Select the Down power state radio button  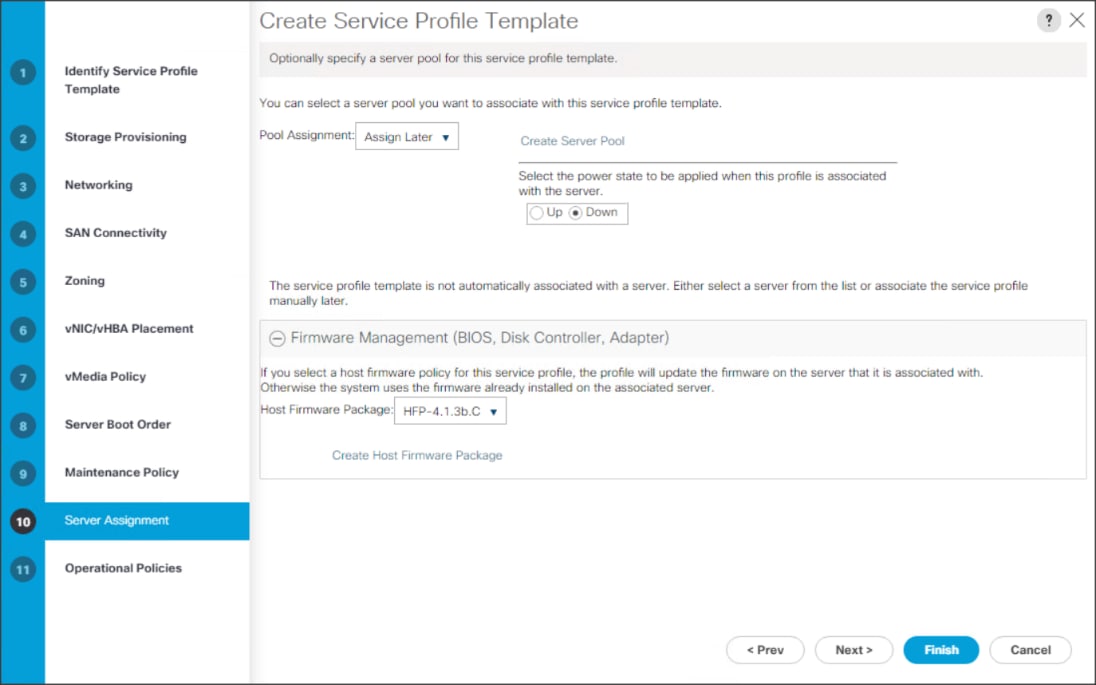click(576, 213)
